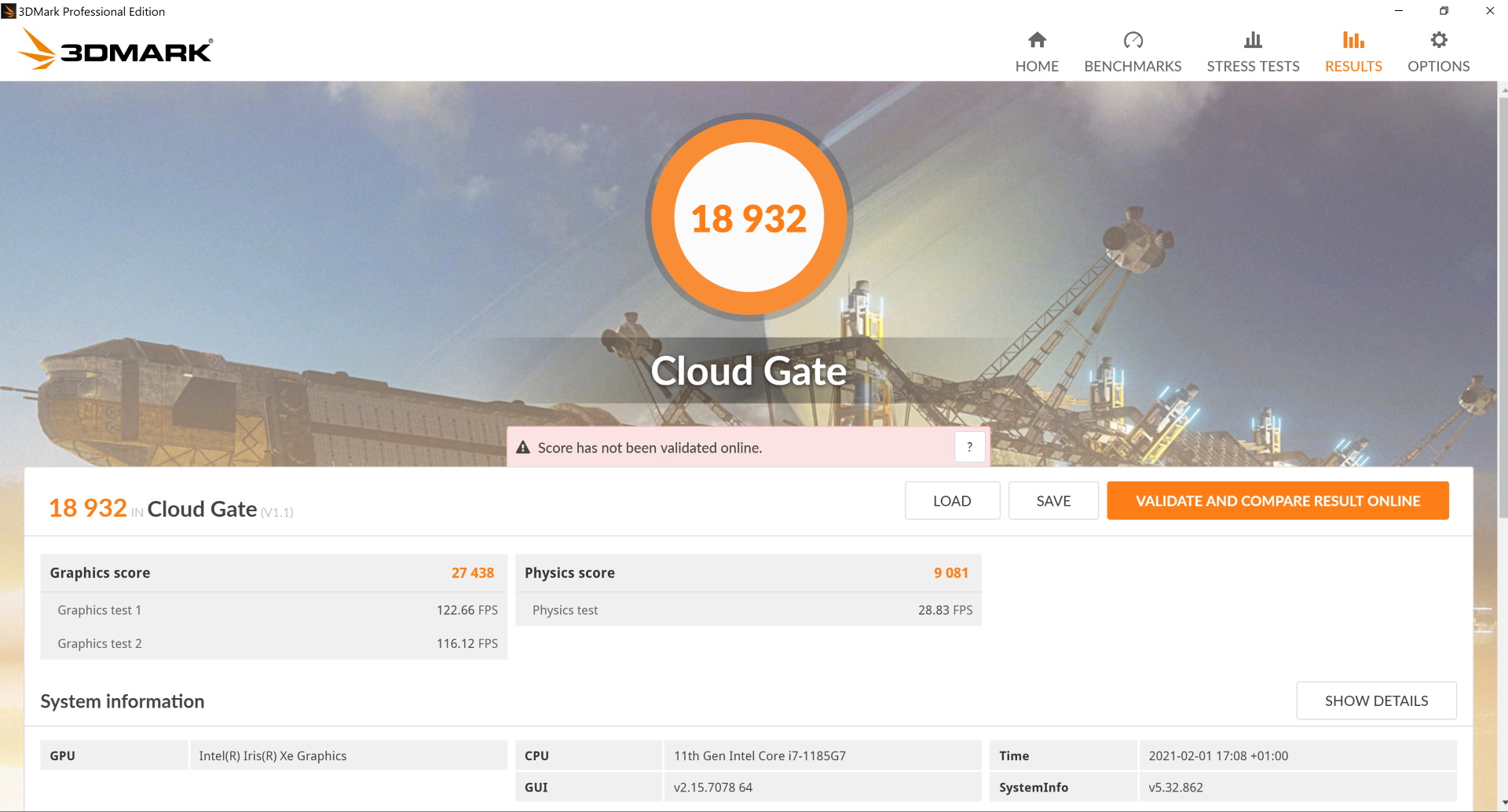This screenshot has height=812, width=1508.
Task: Click the Results bar chart icon
Action: point(1353,40)
